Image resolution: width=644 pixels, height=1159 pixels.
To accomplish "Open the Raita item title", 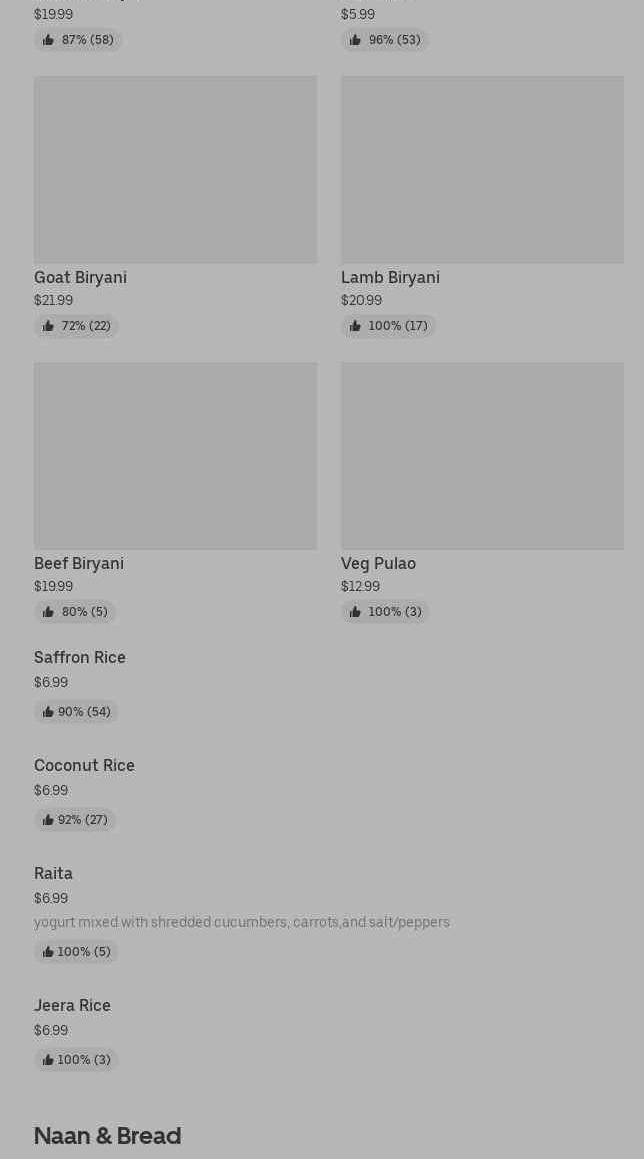I will (53, 873).
